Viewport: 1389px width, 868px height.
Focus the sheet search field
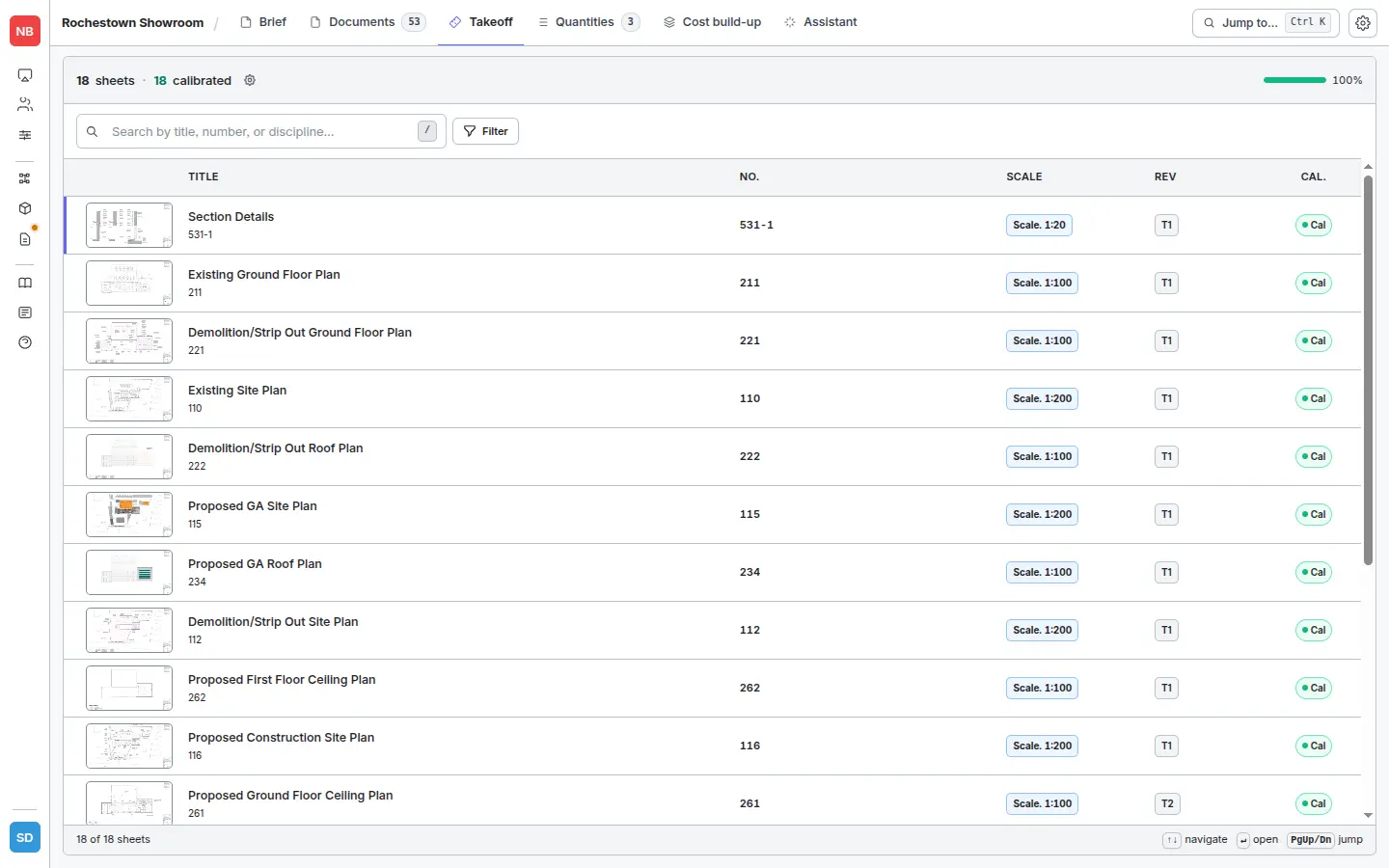pyautogui.click(x=260, y=131)
